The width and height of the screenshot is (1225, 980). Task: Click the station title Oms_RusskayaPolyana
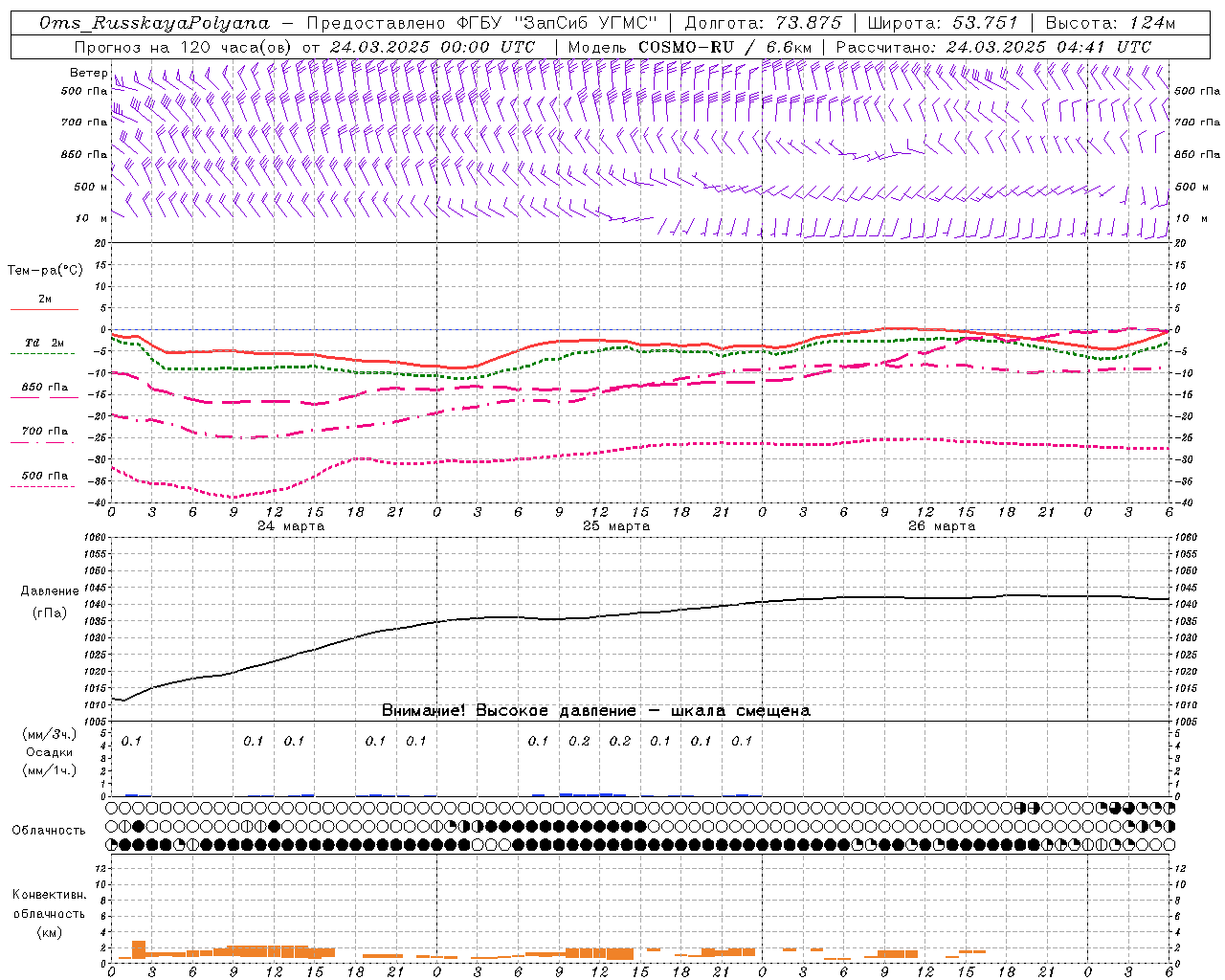(x=155, y=23)
